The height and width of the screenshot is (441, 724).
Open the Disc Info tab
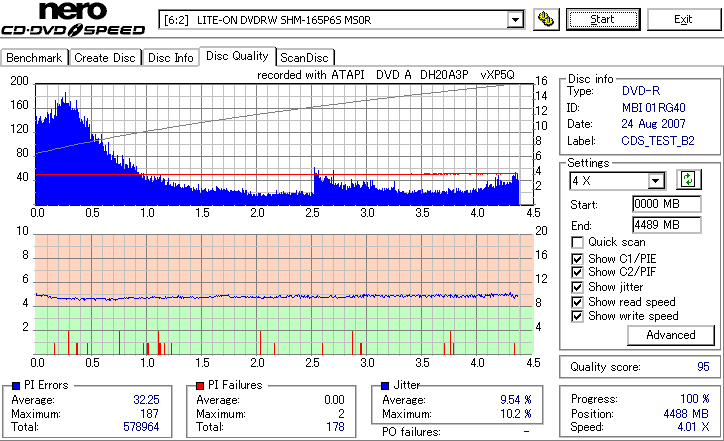(x=170, y=58)
